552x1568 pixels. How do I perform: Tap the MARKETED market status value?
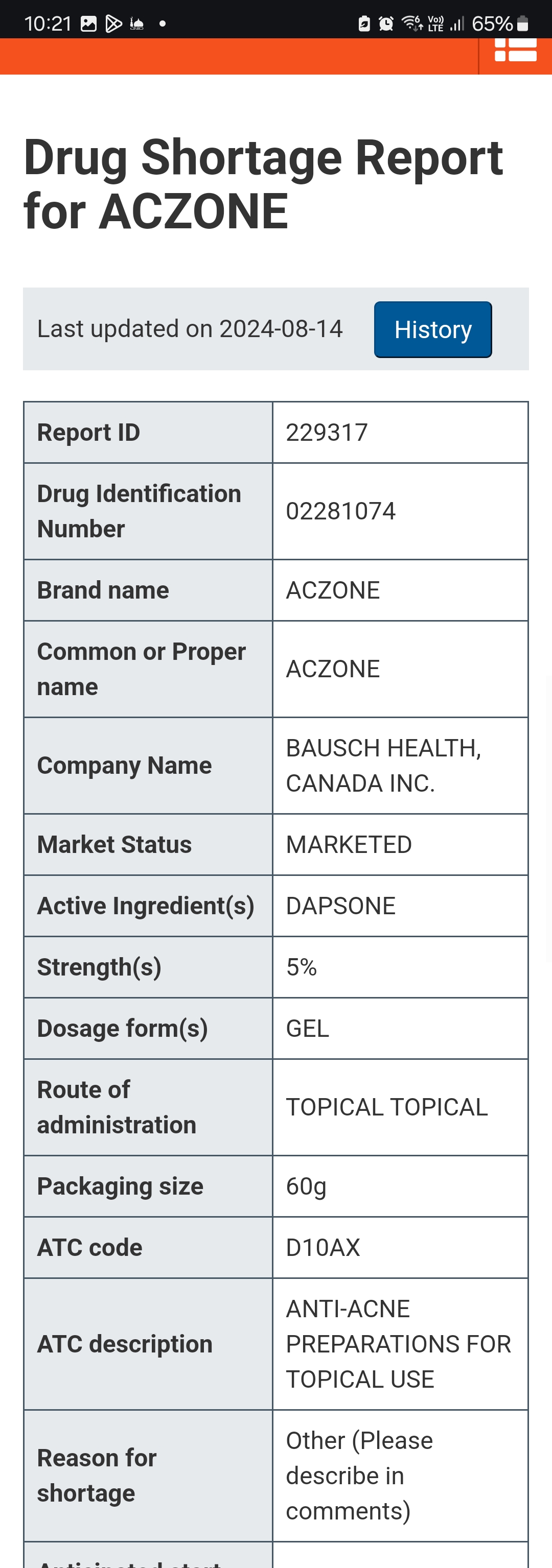349,844
